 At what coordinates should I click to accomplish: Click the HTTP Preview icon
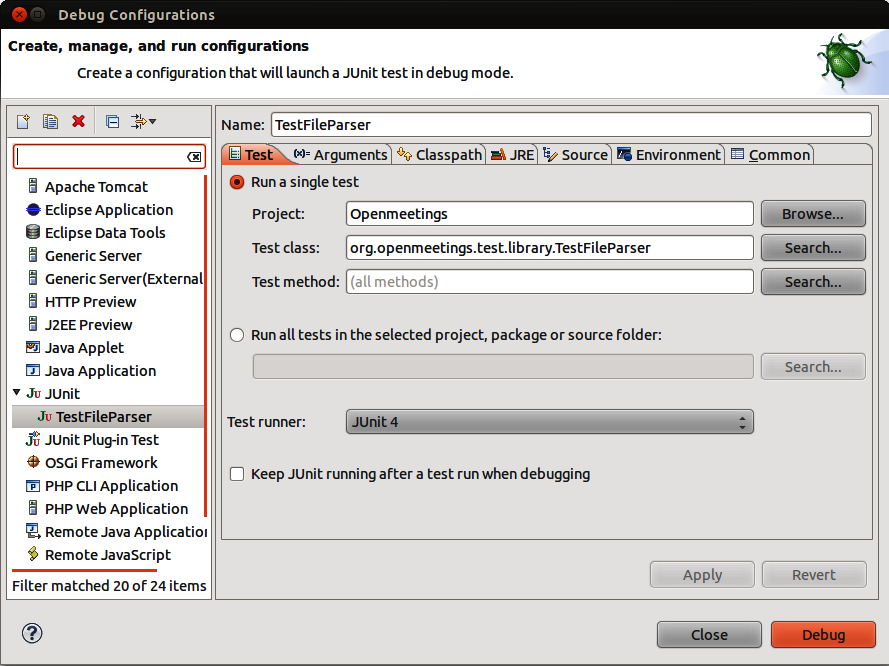pyautogui.click(x=33, y=301)
